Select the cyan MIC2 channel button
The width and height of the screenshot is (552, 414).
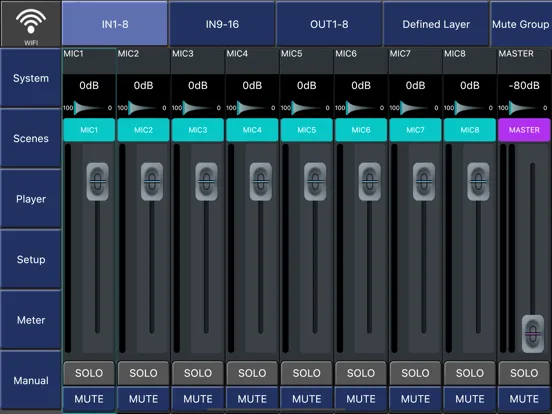pyautogui.click(x=143, y=130)
